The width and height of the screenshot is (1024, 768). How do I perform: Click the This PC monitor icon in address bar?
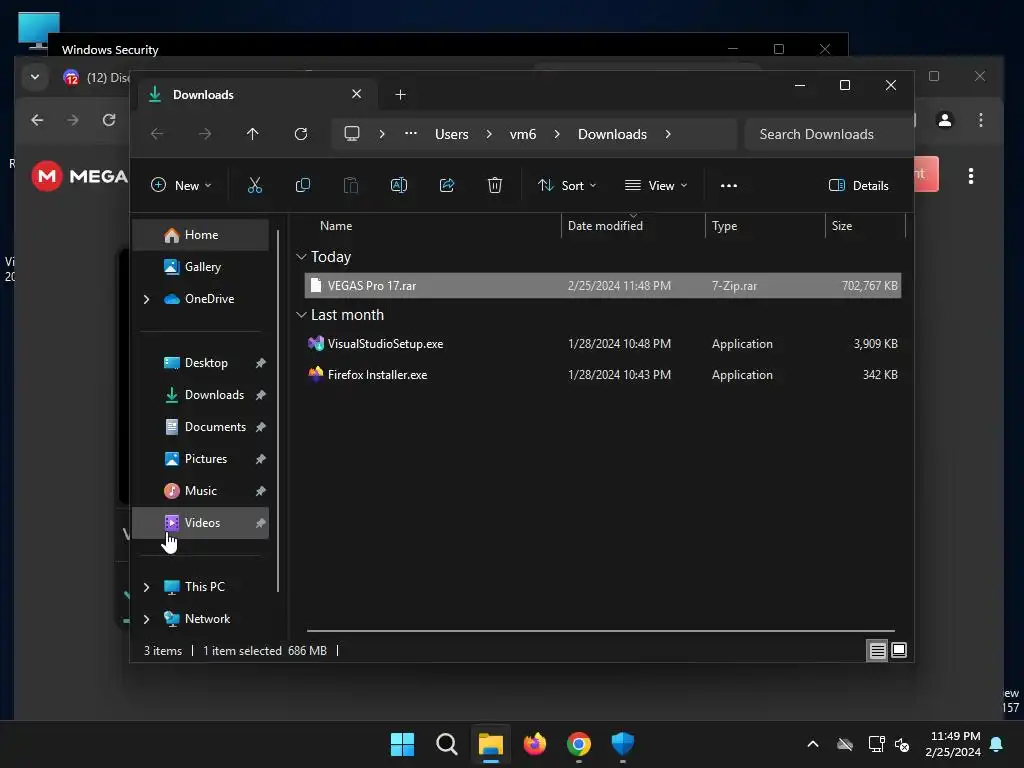click(x=352, y=134)
